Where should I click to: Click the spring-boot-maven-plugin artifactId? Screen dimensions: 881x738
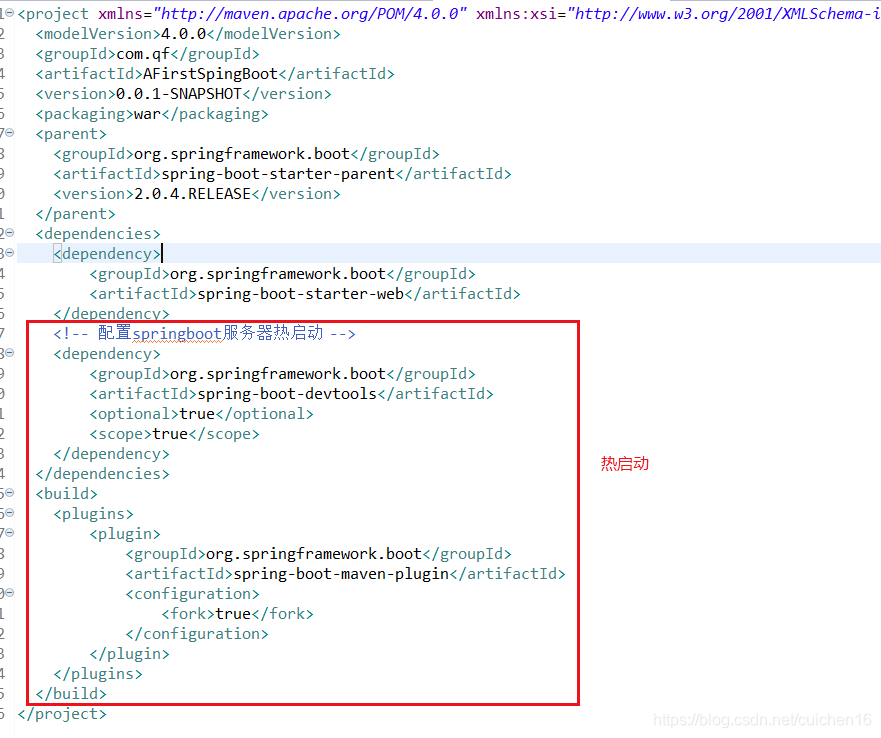341,574
